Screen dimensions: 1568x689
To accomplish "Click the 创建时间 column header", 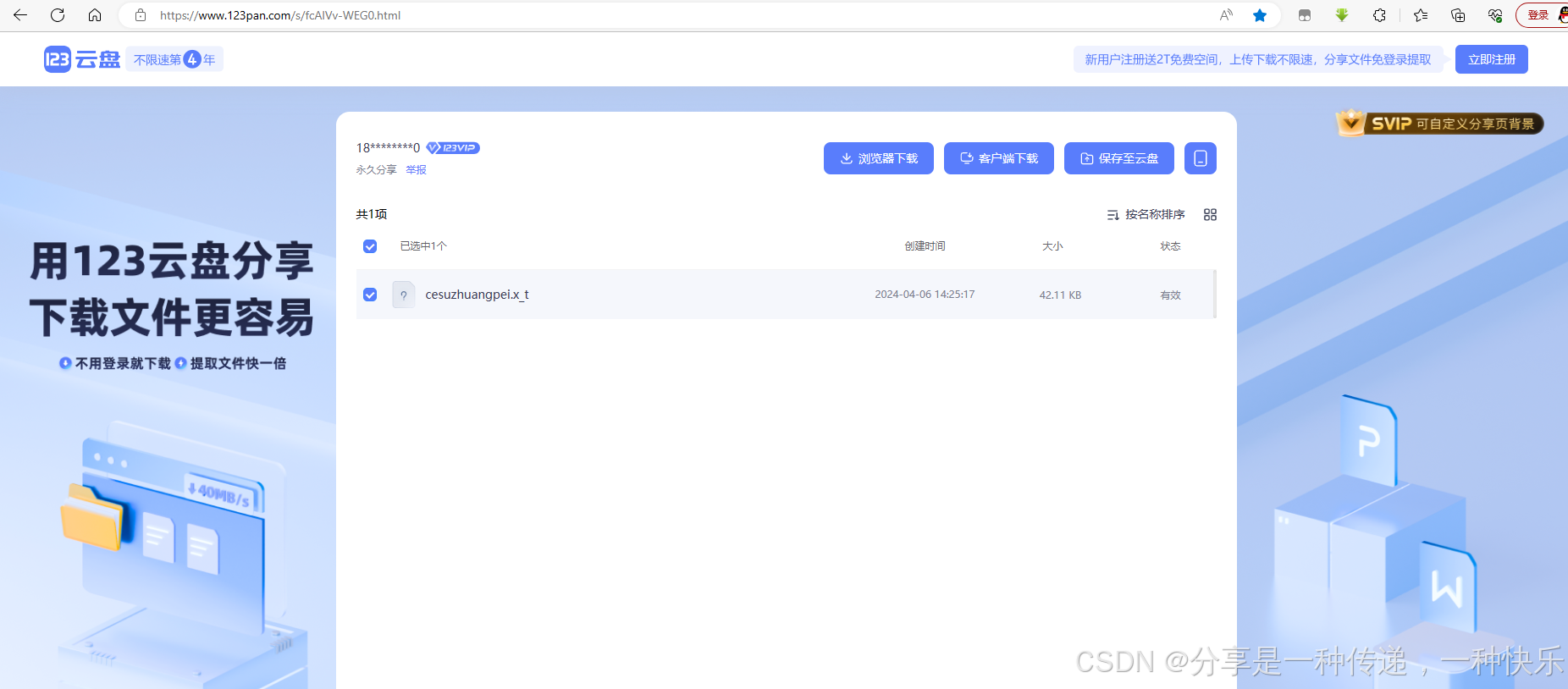I will click(925, 246).
